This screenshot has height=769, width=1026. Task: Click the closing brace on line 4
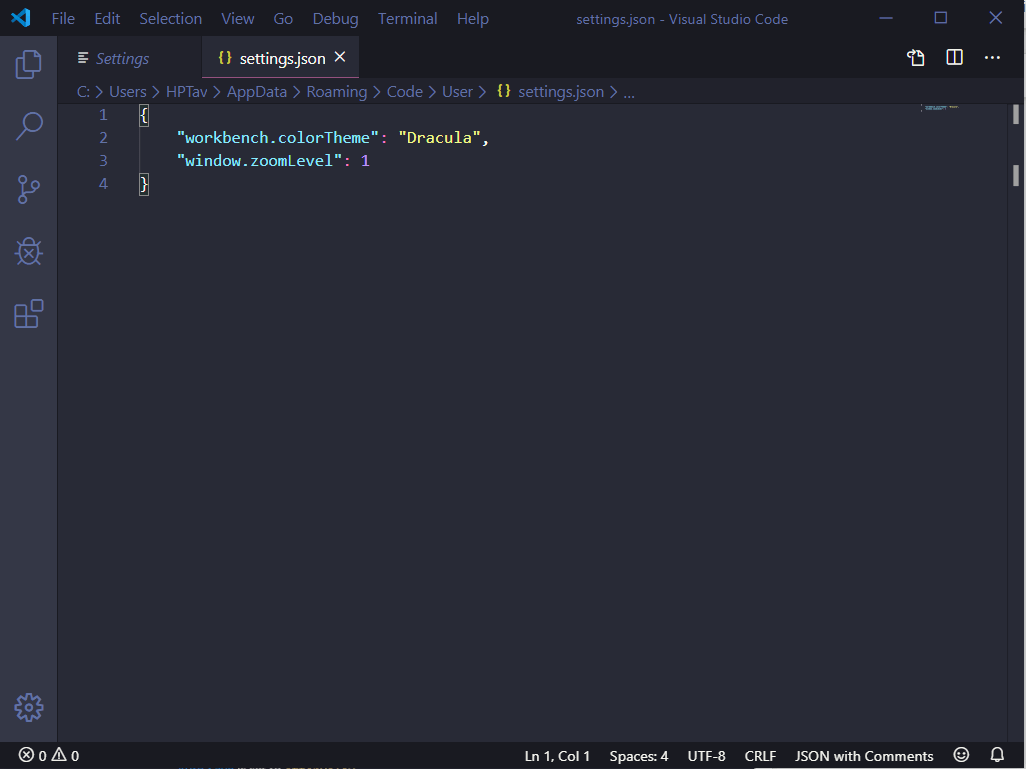click(144, 185)
